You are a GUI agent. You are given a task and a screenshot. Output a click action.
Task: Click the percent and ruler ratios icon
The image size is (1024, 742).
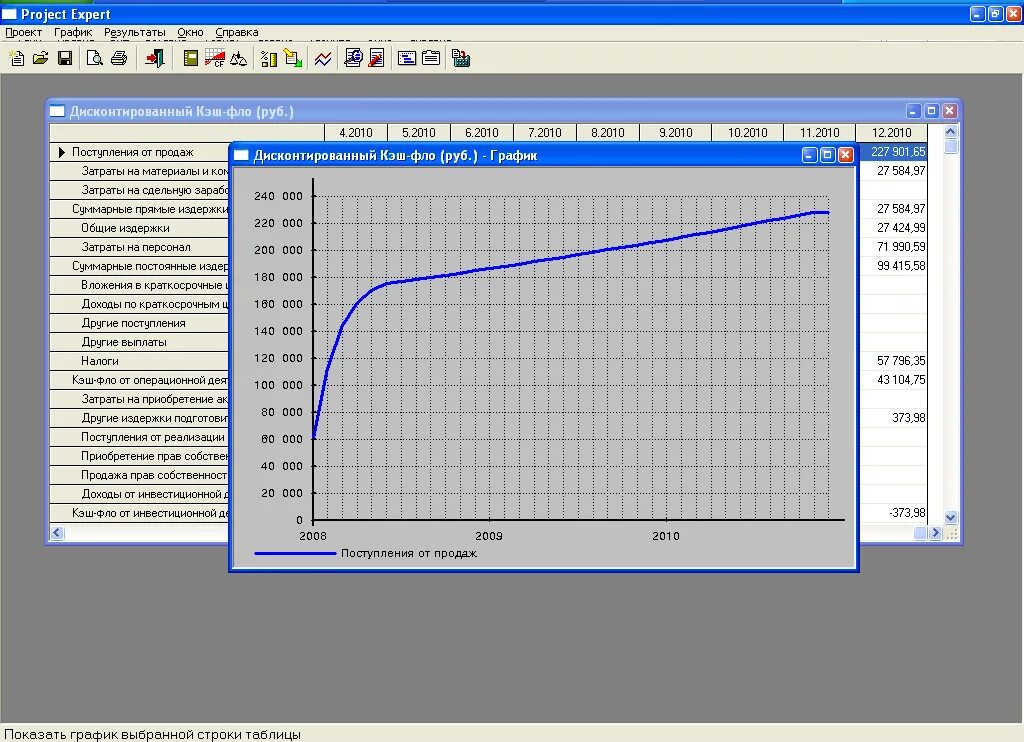coord(268,59)
